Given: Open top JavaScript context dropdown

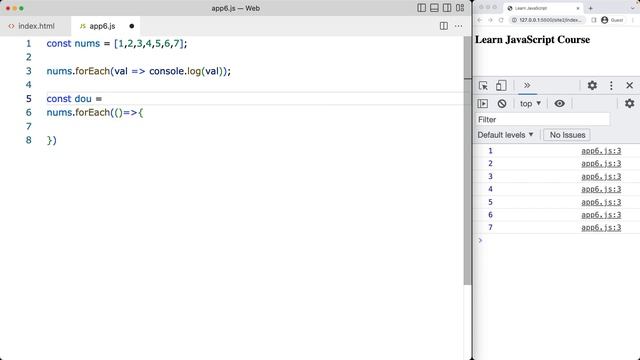Looking at the screenshot, I should pos(530,104).
